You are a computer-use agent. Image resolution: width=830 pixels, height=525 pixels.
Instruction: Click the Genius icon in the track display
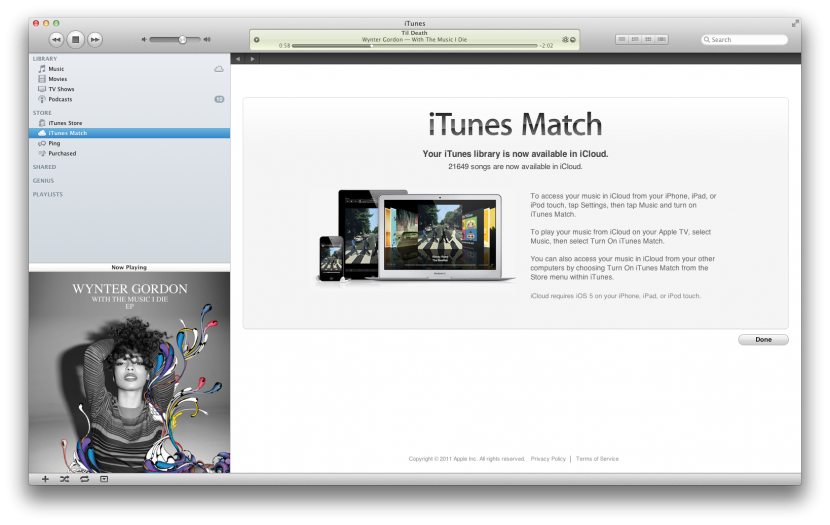coord(565,40)
